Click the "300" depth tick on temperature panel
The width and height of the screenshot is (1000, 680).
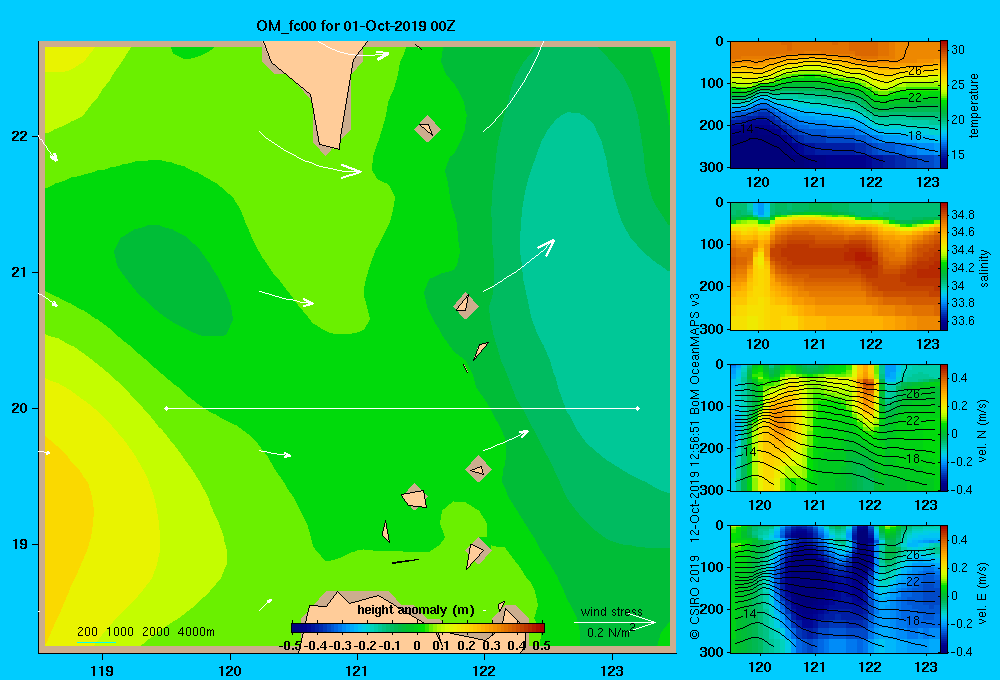point(712,167)
